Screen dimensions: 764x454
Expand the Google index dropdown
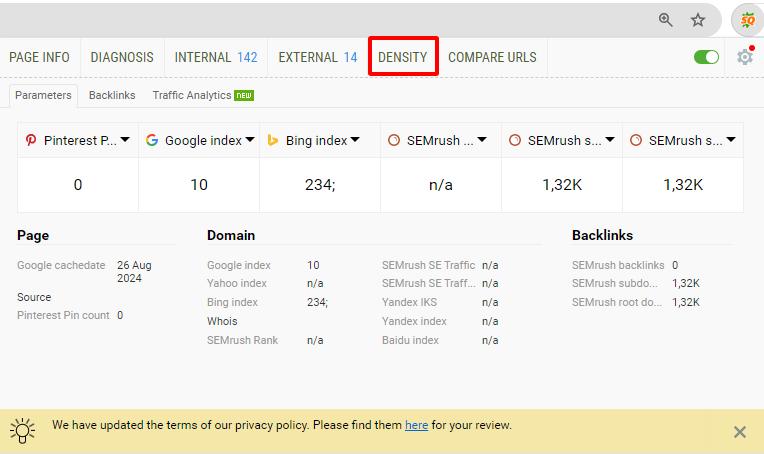tap(249, 140)
